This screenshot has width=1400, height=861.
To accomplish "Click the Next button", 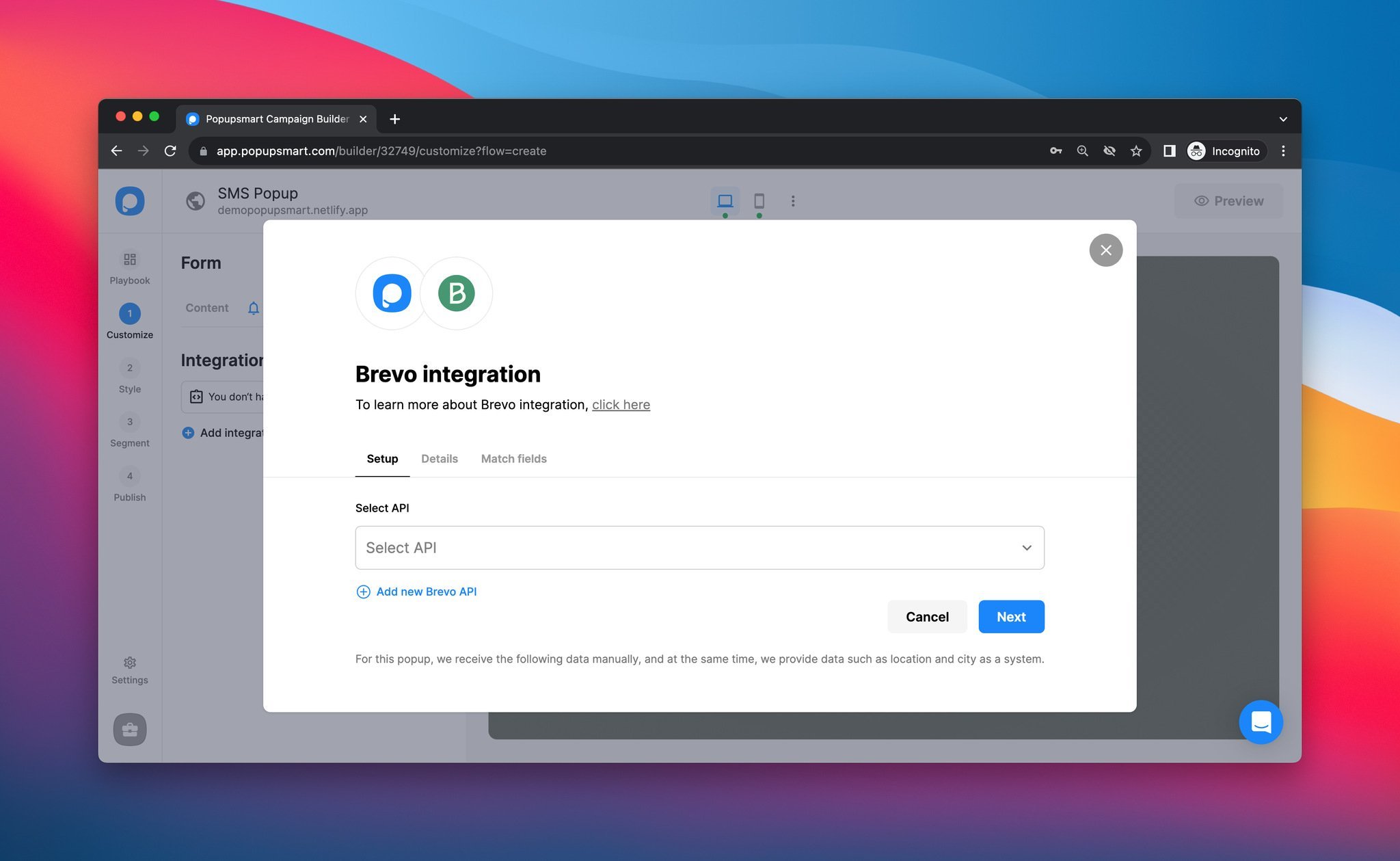I will [1011, 616].
